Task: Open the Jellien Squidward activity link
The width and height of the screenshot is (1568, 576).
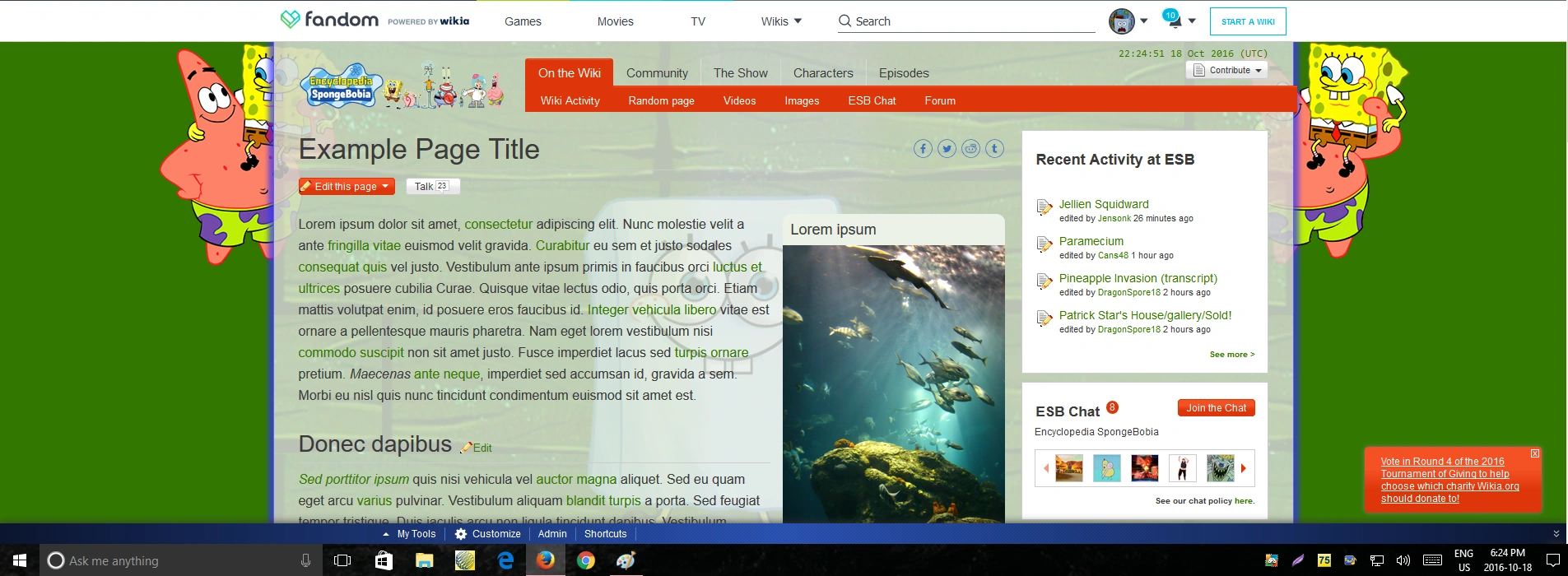Action: click(1104, 204)
